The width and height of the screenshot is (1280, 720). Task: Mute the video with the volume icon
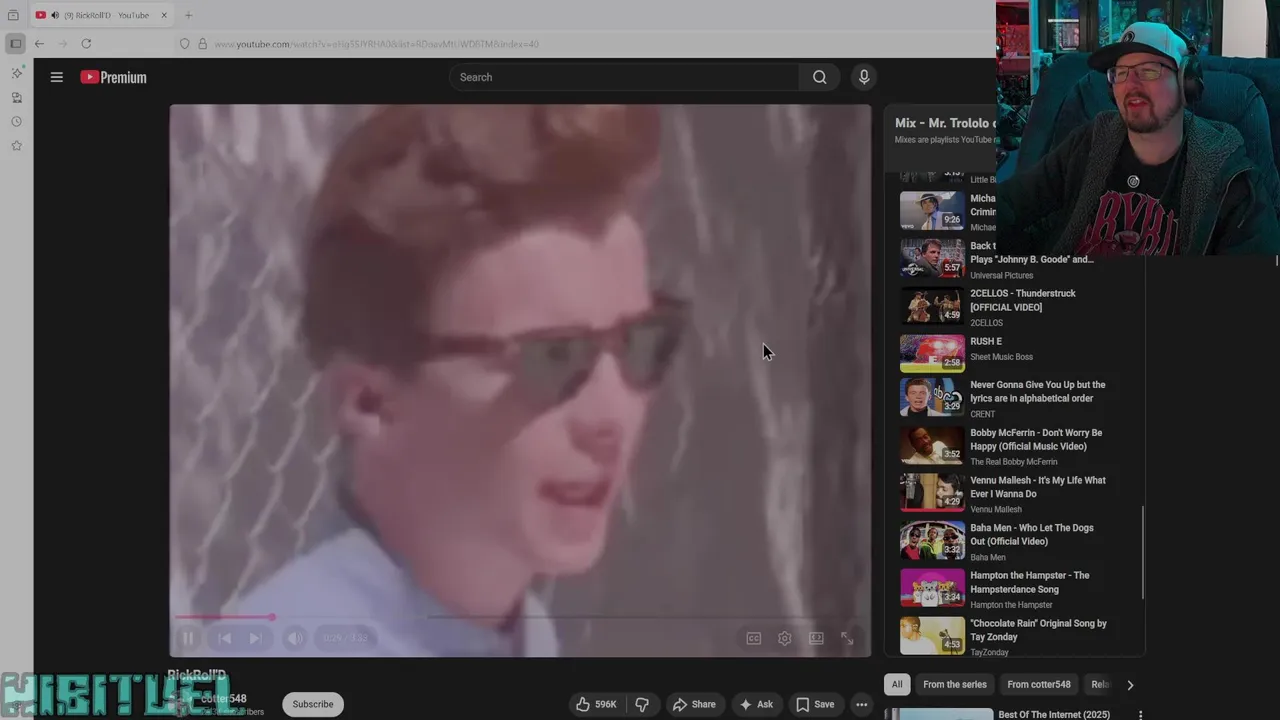295,638
